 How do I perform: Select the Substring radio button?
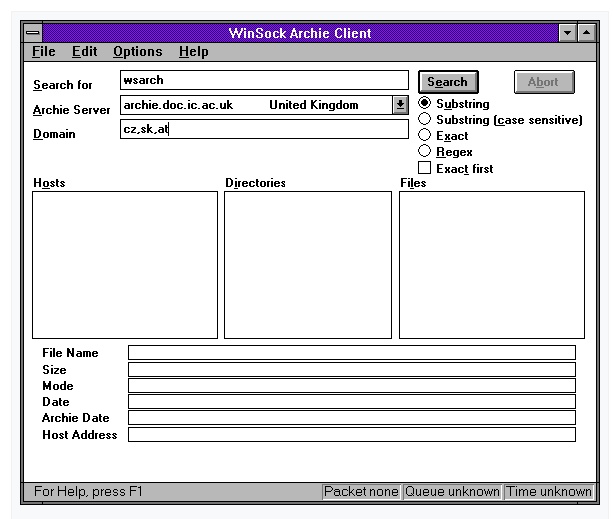pos(424,103)
